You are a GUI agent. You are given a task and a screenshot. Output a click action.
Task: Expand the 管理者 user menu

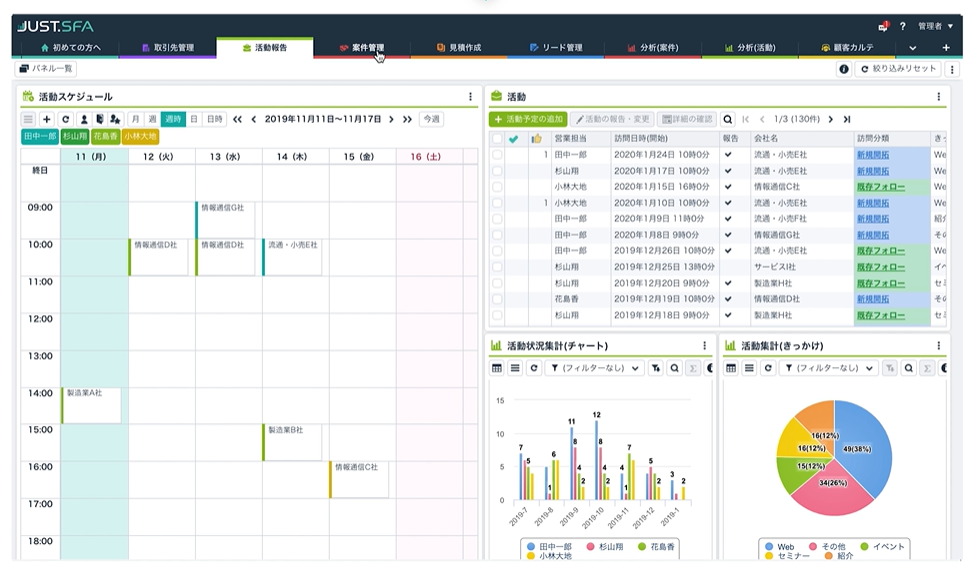tap(936, 26)
